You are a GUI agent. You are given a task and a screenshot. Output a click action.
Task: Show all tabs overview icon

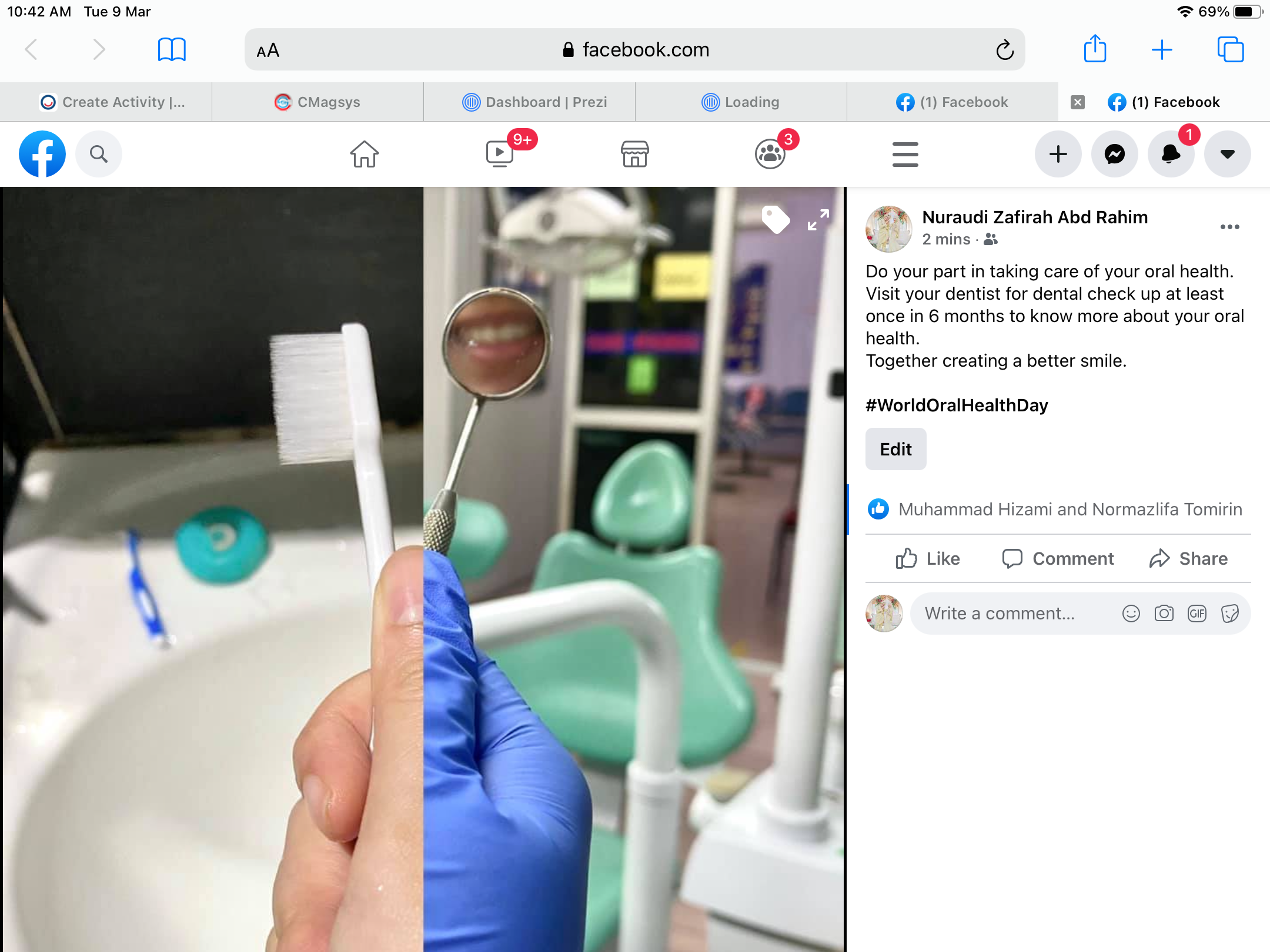point(1231,50)
